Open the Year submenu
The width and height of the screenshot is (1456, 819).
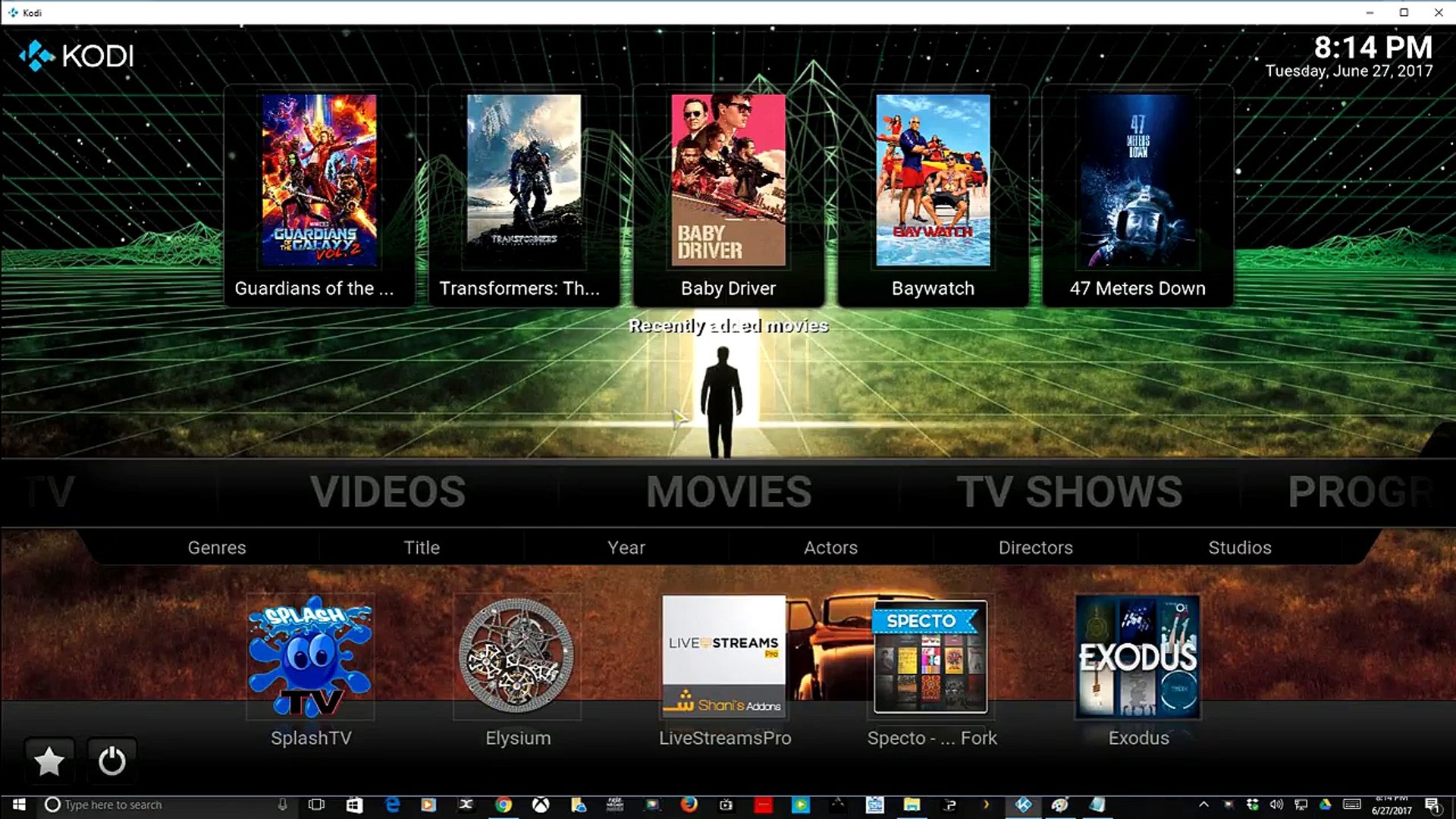[x=626, y=548]
